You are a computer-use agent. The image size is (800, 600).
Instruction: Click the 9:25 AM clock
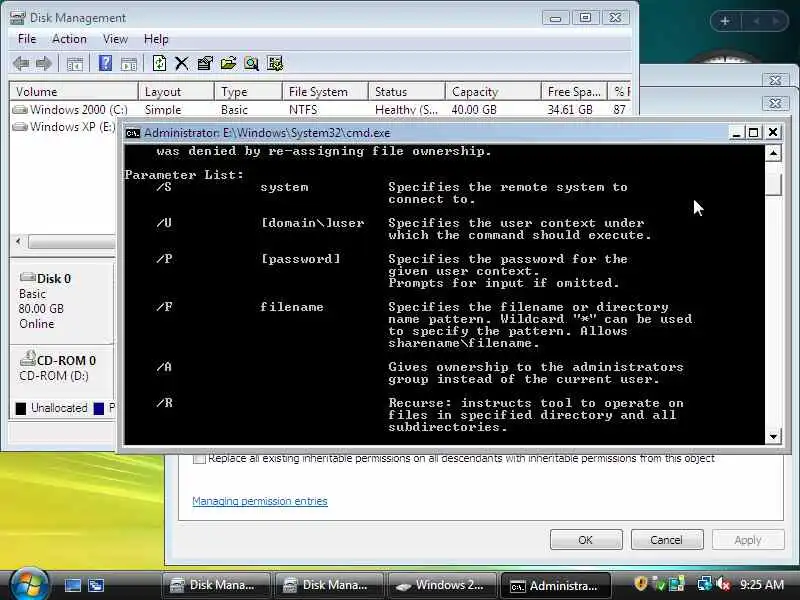(x=762, y=585)
